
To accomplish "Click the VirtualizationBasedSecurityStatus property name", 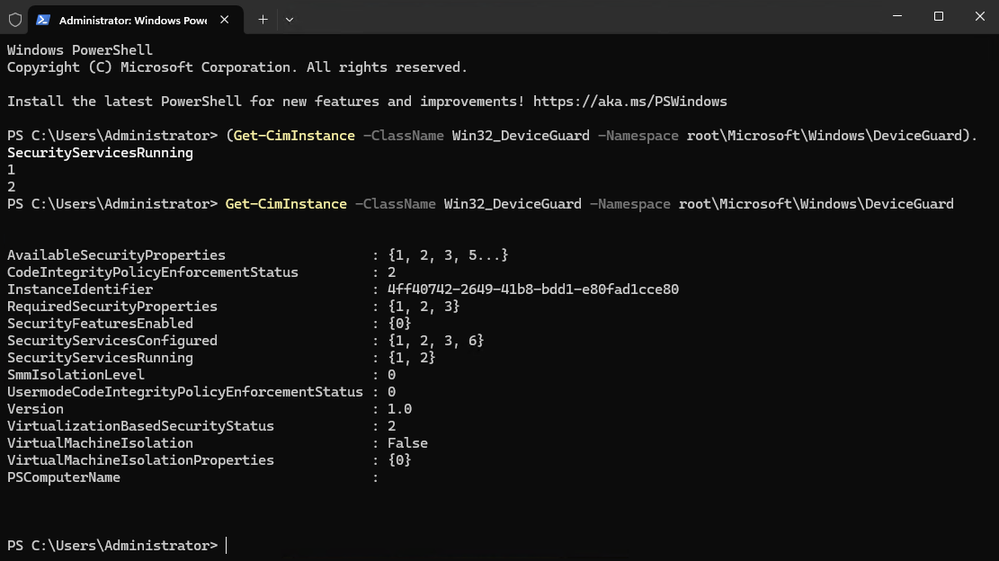I will [x=140, y=425].
